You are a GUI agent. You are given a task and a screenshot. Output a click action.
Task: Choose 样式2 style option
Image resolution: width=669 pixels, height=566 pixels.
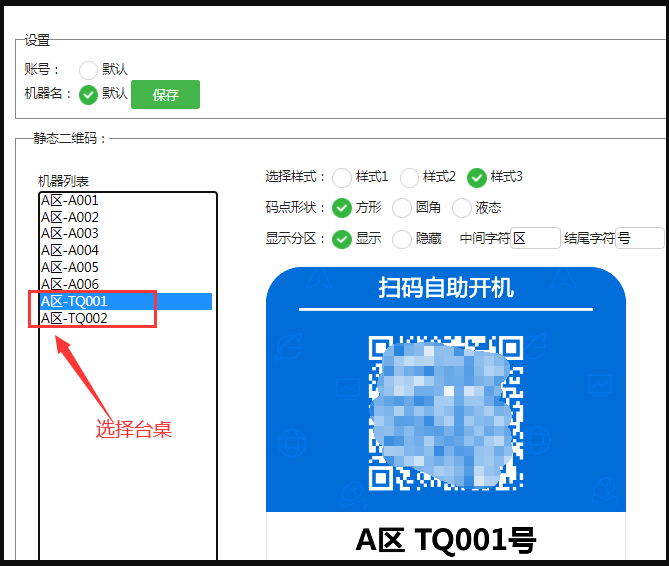click(409, 177)
